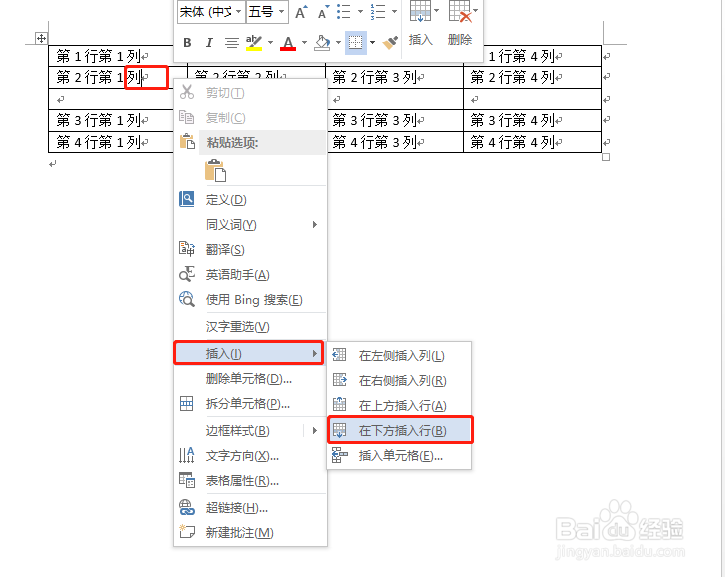725x577 pixels.
Task: Click cell 第4行第4列
Action: pyautogui.click(x=532, y=142)
